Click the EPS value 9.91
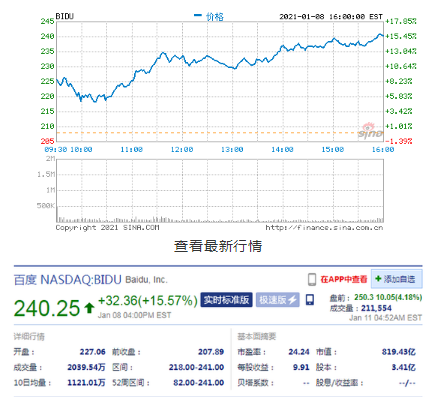 301,367
